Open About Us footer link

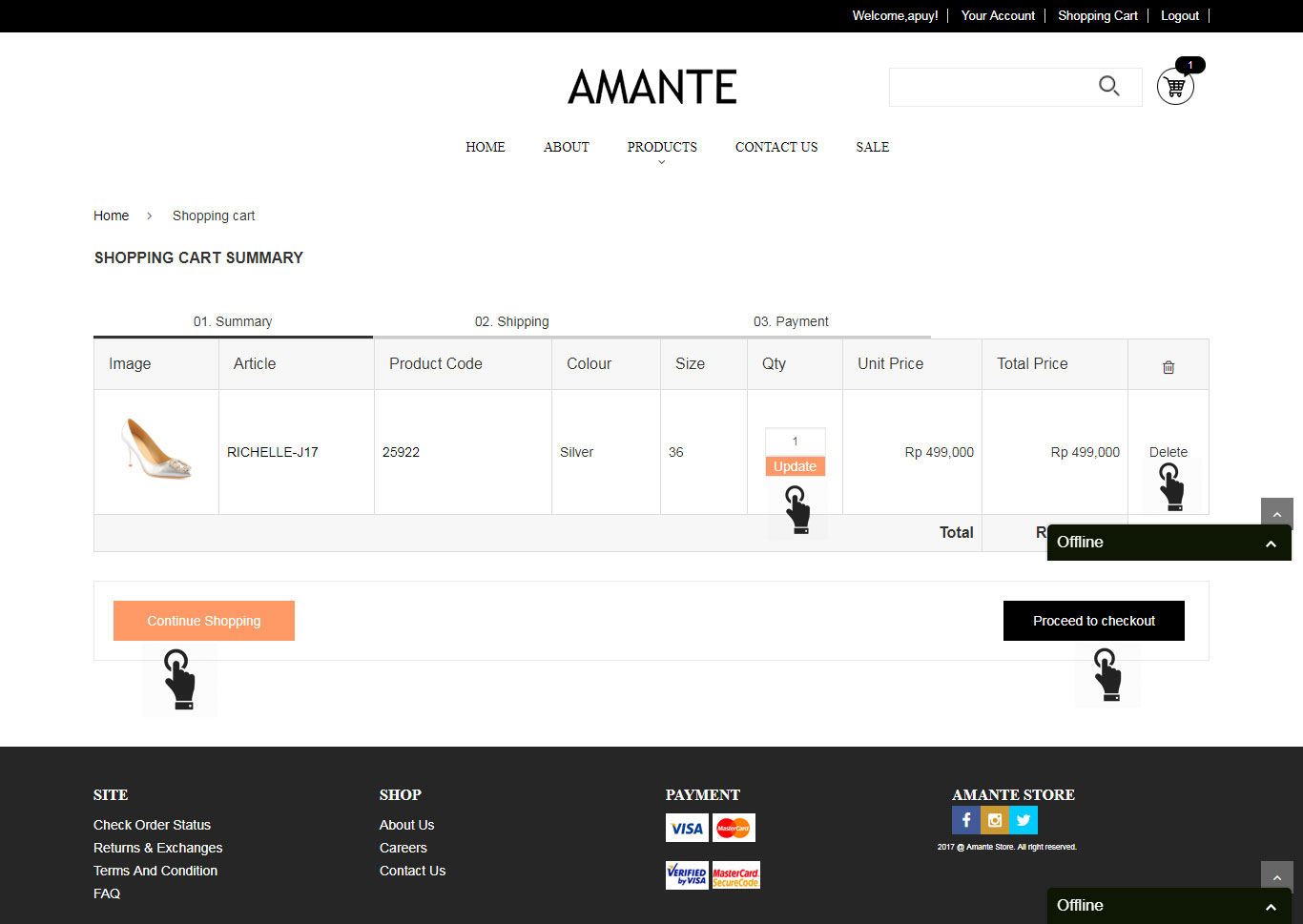[x=406, y=825]
